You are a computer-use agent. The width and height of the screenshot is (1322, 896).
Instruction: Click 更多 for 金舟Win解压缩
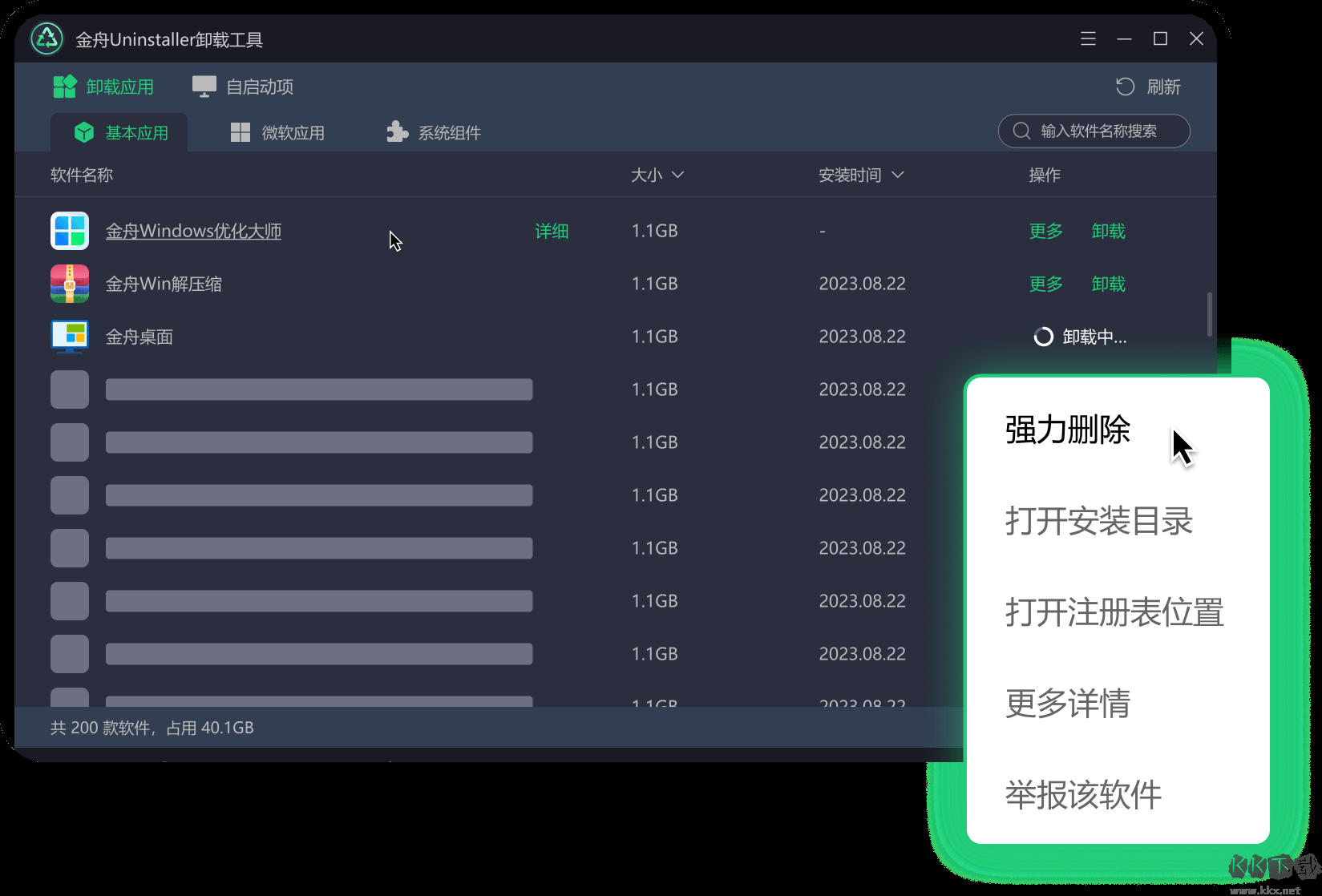pyautogui.click(x=1045, y=284)
